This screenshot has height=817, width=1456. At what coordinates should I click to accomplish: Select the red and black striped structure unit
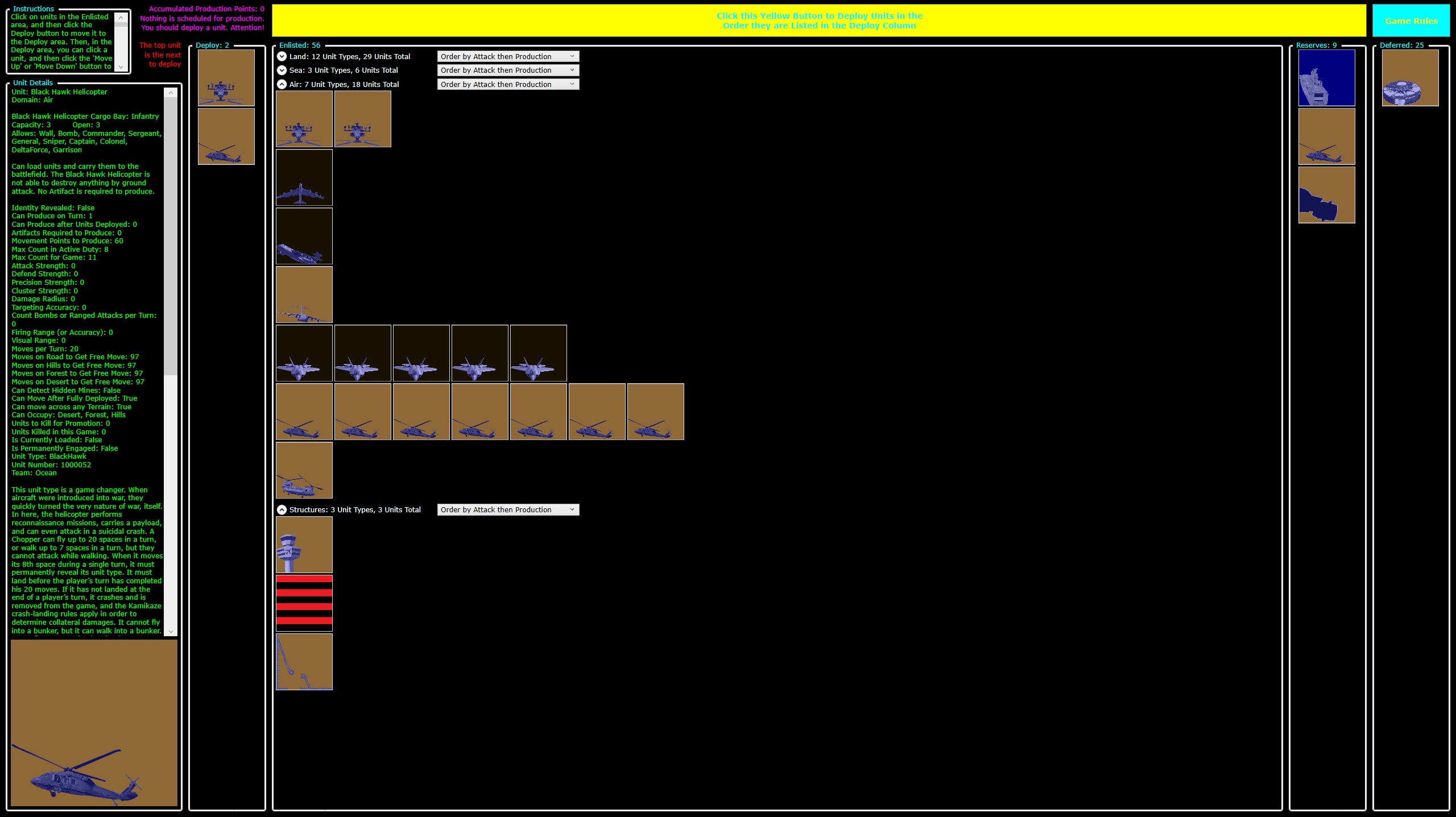tap(304, 603)
